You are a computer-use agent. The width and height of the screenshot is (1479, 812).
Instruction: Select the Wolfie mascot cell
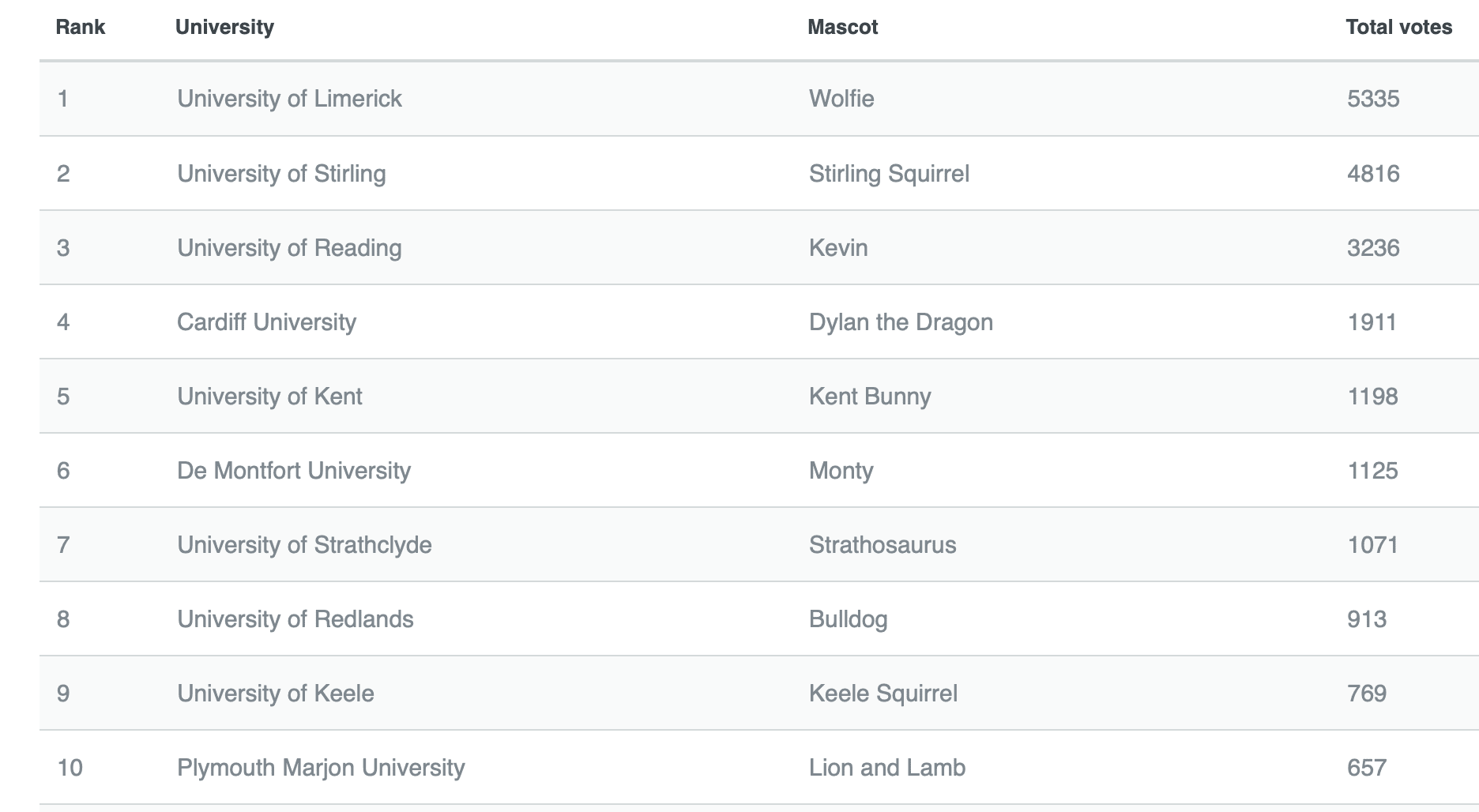coord(841,99)
